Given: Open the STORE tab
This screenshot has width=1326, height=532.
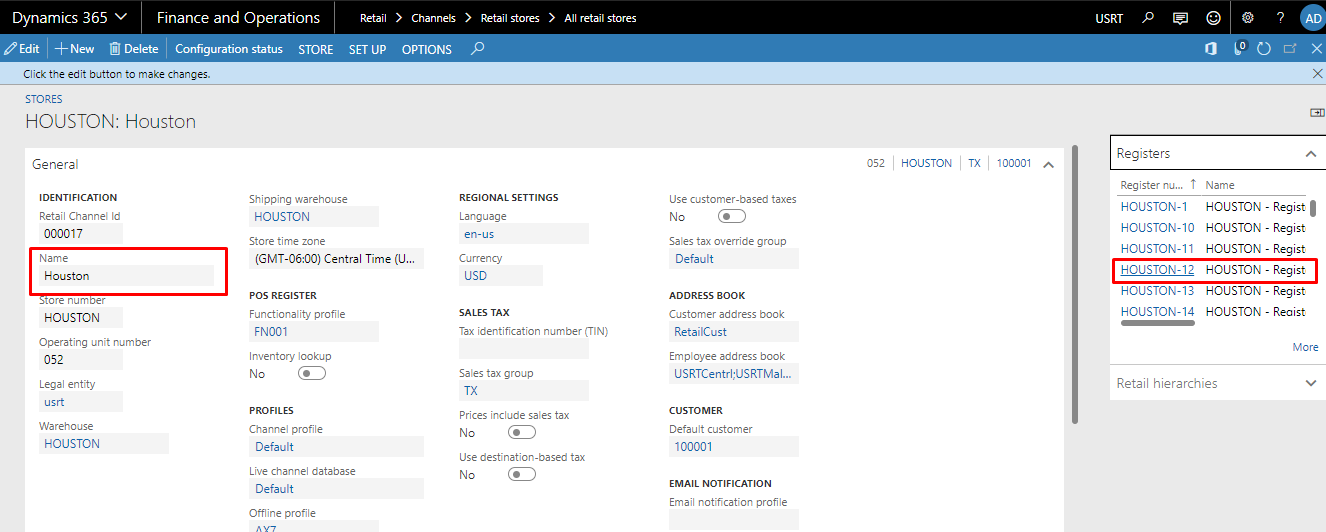Looking at the screenshot, I should coord(316,49).
